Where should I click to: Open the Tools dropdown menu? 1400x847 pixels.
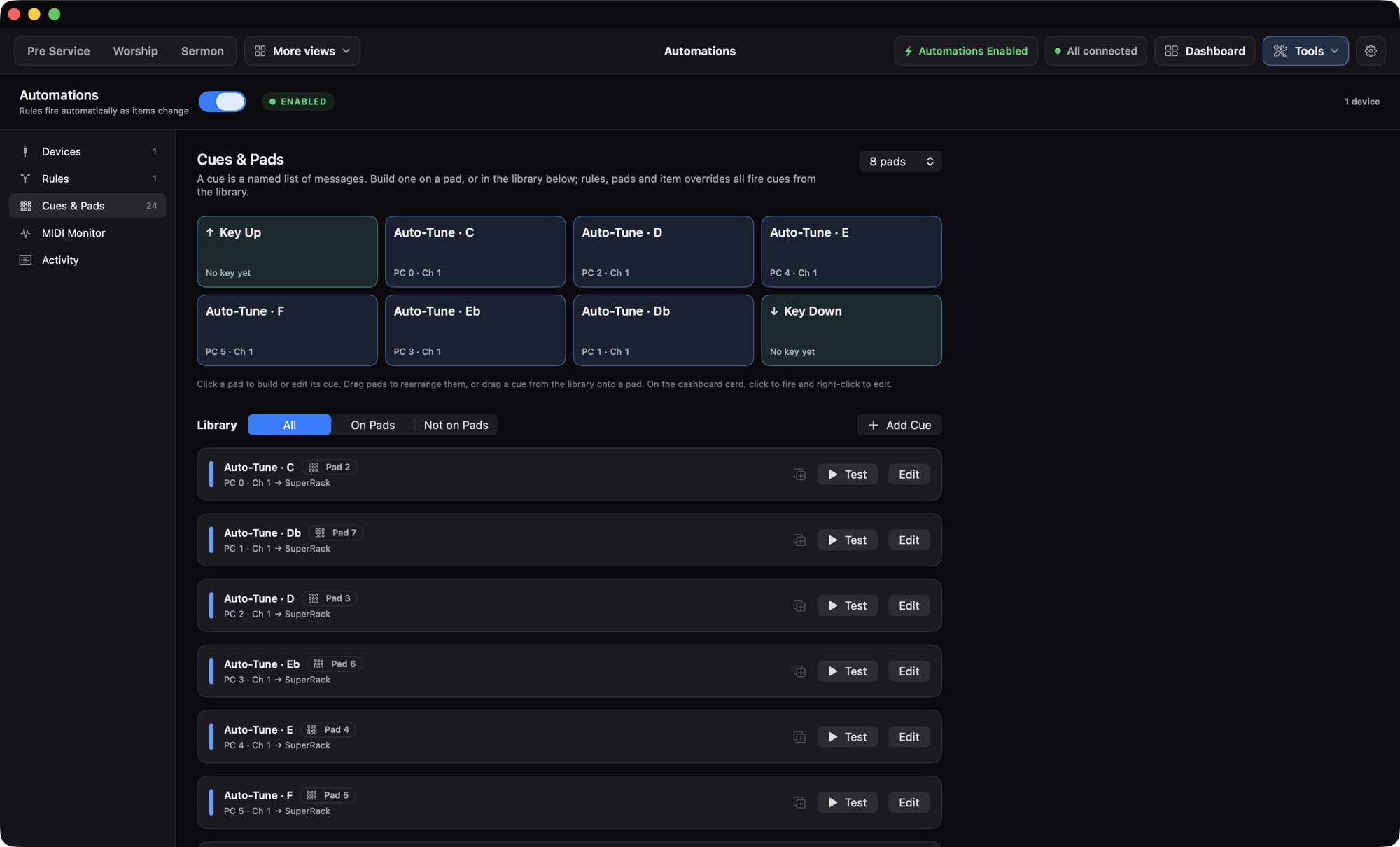1305,51
